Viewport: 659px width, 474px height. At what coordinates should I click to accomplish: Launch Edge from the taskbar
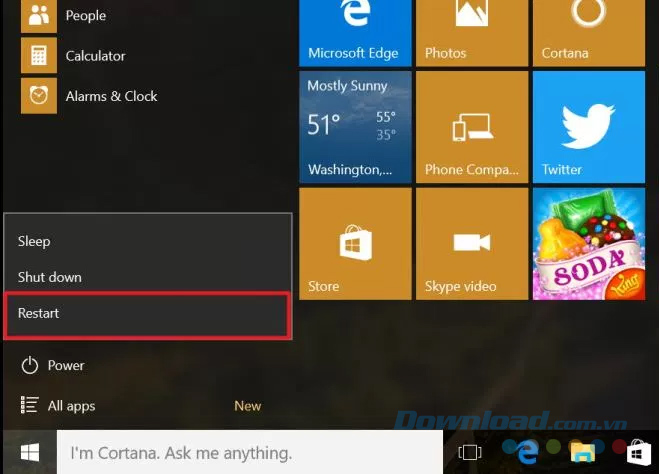(x=527, y=453)
